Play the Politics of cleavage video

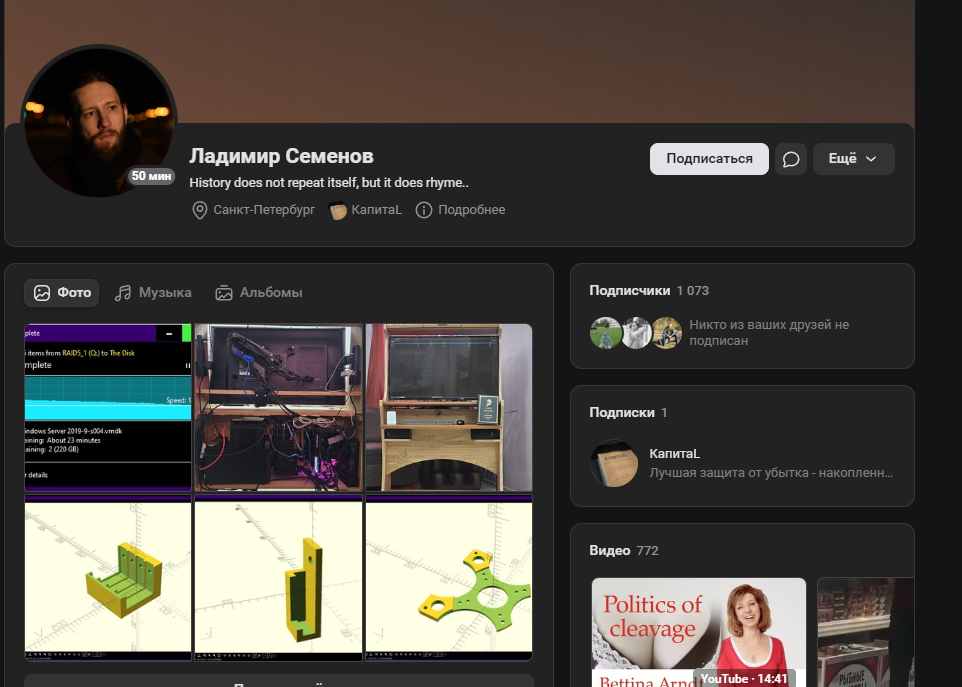coord(699,632)
